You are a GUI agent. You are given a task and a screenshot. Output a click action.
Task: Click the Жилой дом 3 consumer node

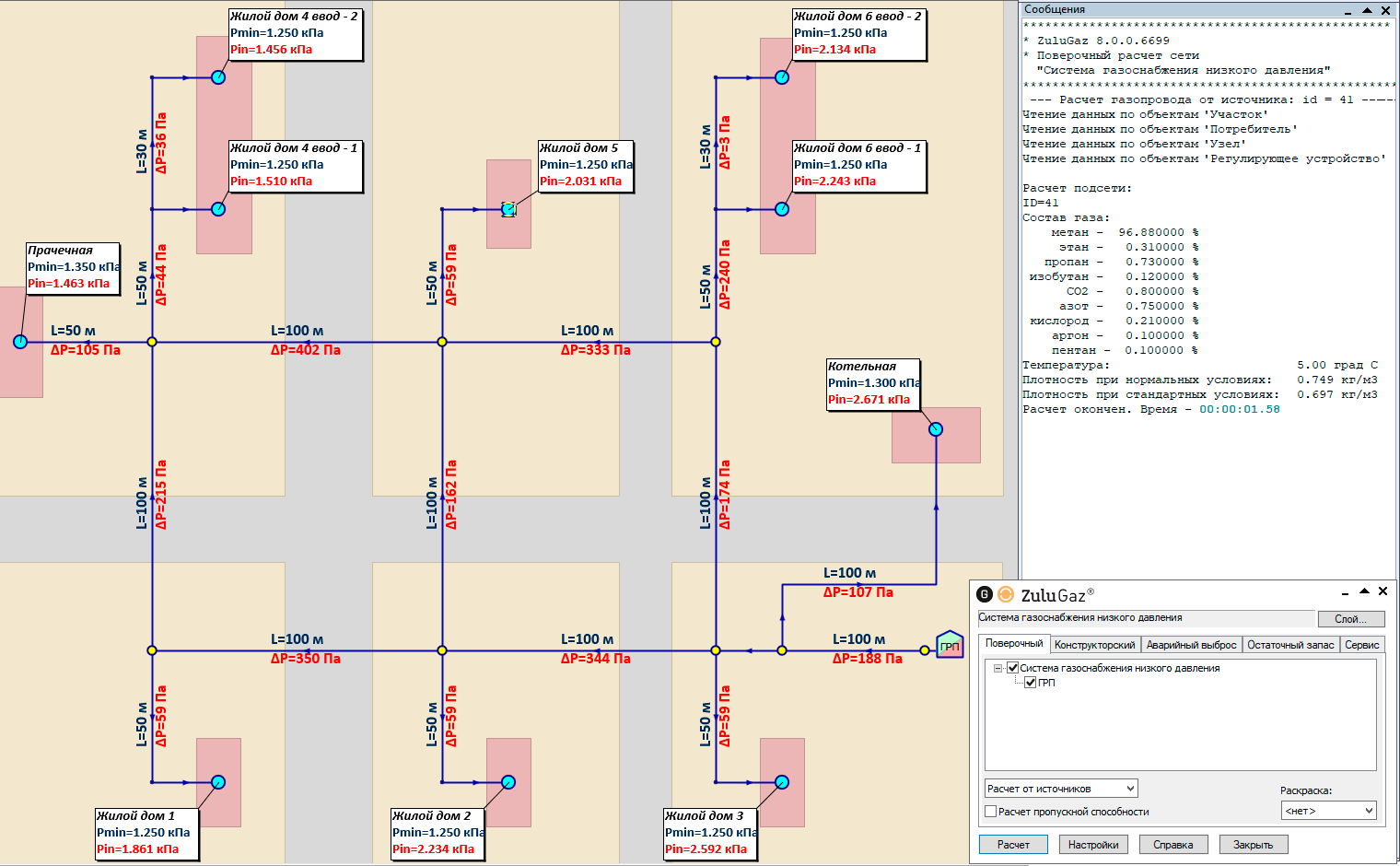(782, 782)
